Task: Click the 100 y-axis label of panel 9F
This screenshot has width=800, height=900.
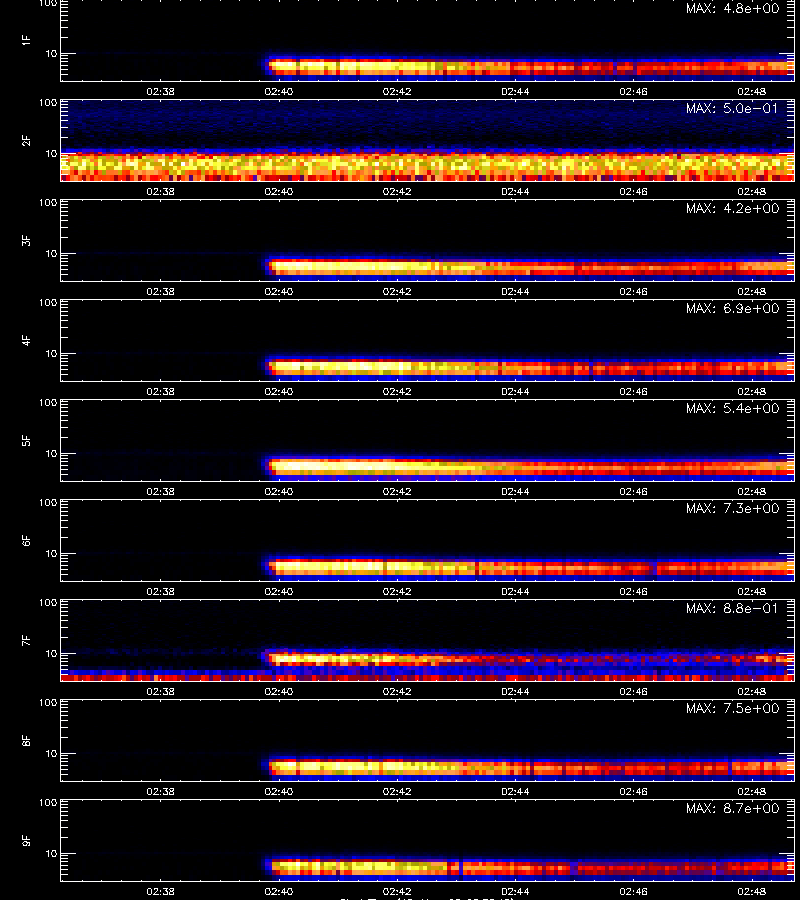Action: point(48,802)
